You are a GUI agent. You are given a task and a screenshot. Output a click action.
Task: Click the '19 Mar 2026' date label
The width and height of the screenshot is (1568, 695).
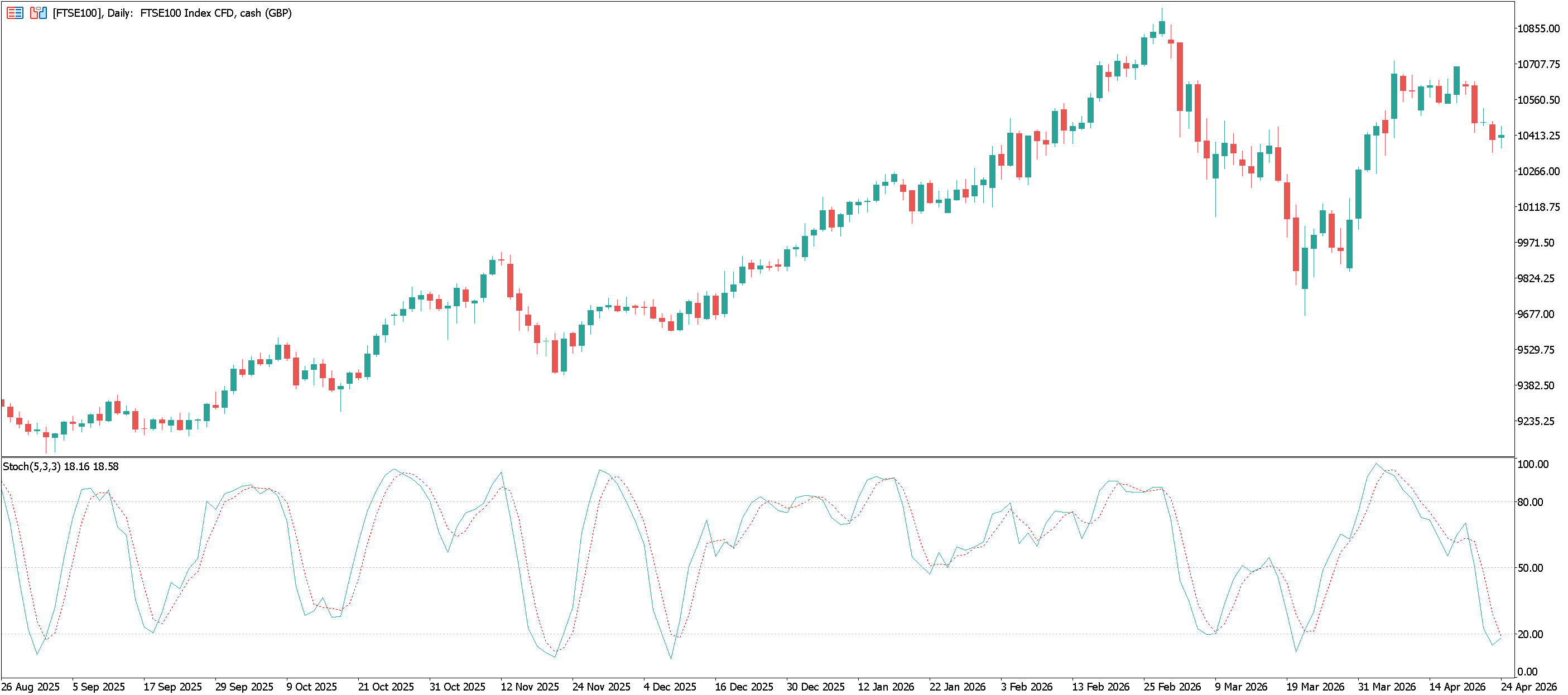coord(1315,687)
